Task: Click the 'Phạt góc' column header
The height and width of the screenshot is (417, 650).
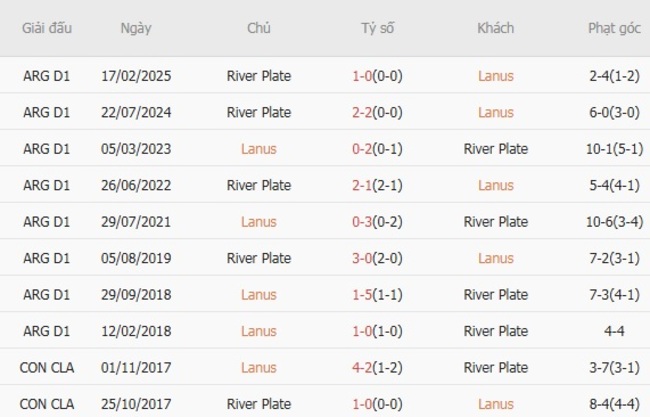Action: pyautogui.click(x=615, y=28)
